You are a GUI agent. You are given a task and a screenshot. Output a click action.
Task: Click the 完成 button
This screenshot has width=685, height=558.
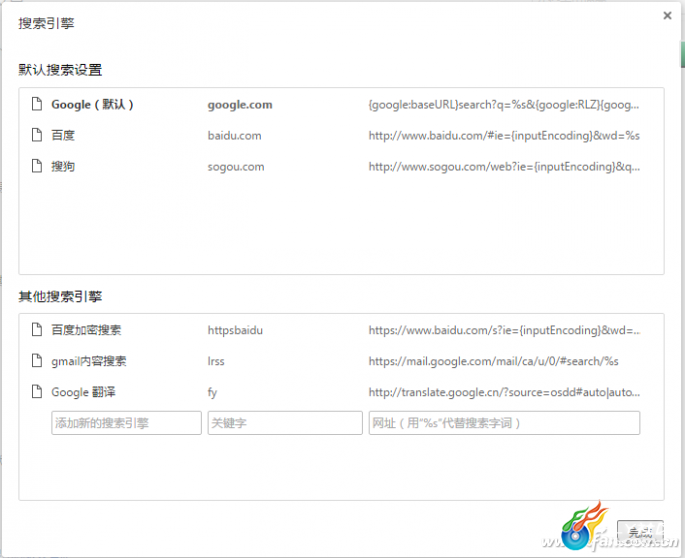point(640,532)
